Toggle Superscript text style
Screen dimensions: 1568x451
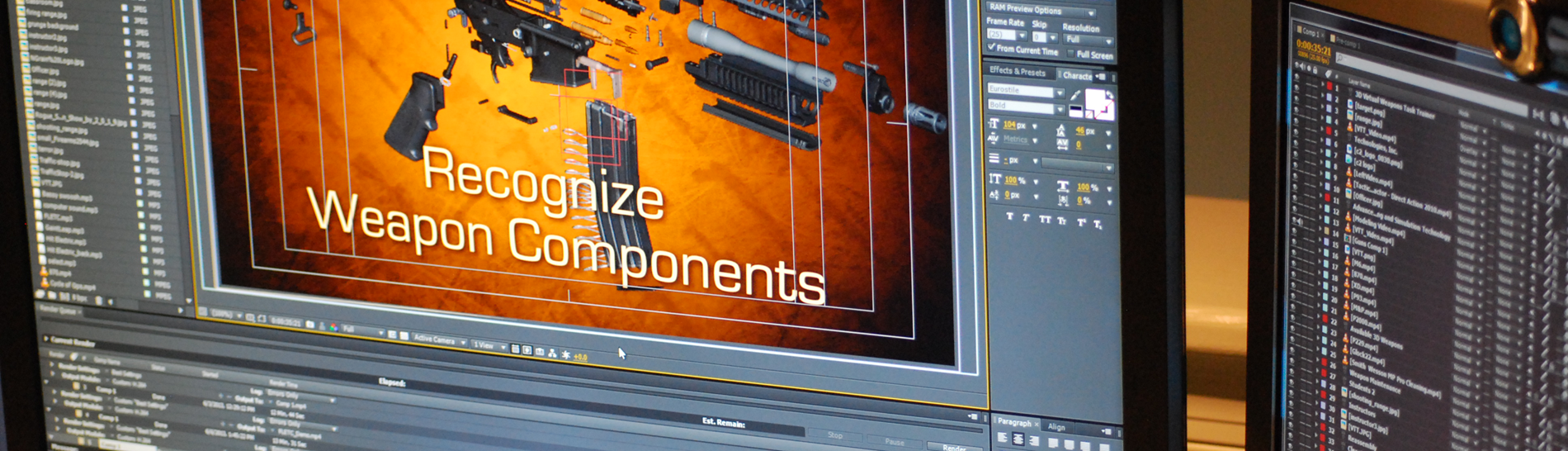(x=1081, y=221)
